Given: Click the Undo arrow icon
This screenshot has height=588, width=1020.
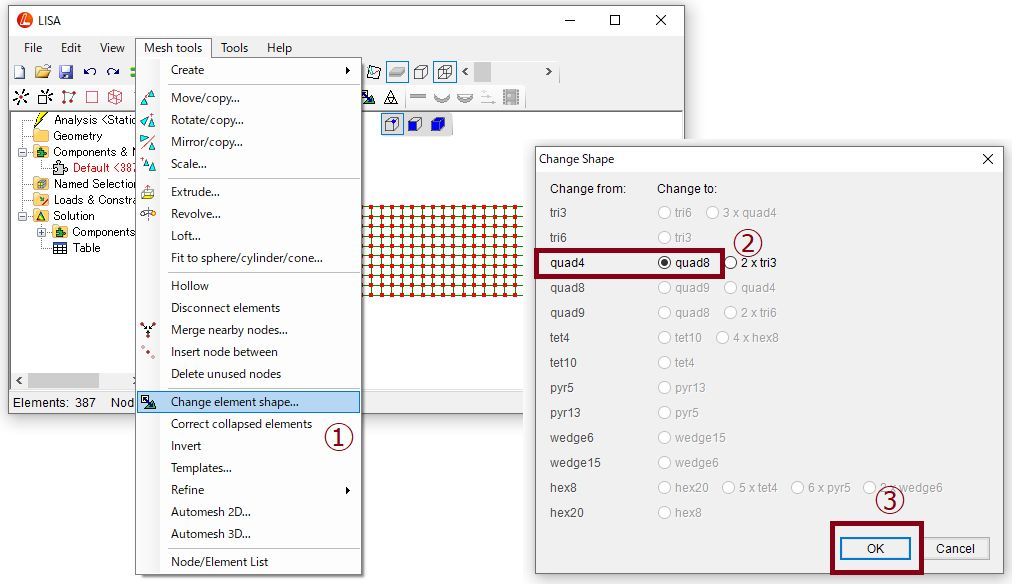Looking at the screenshot, I should 90,72.
